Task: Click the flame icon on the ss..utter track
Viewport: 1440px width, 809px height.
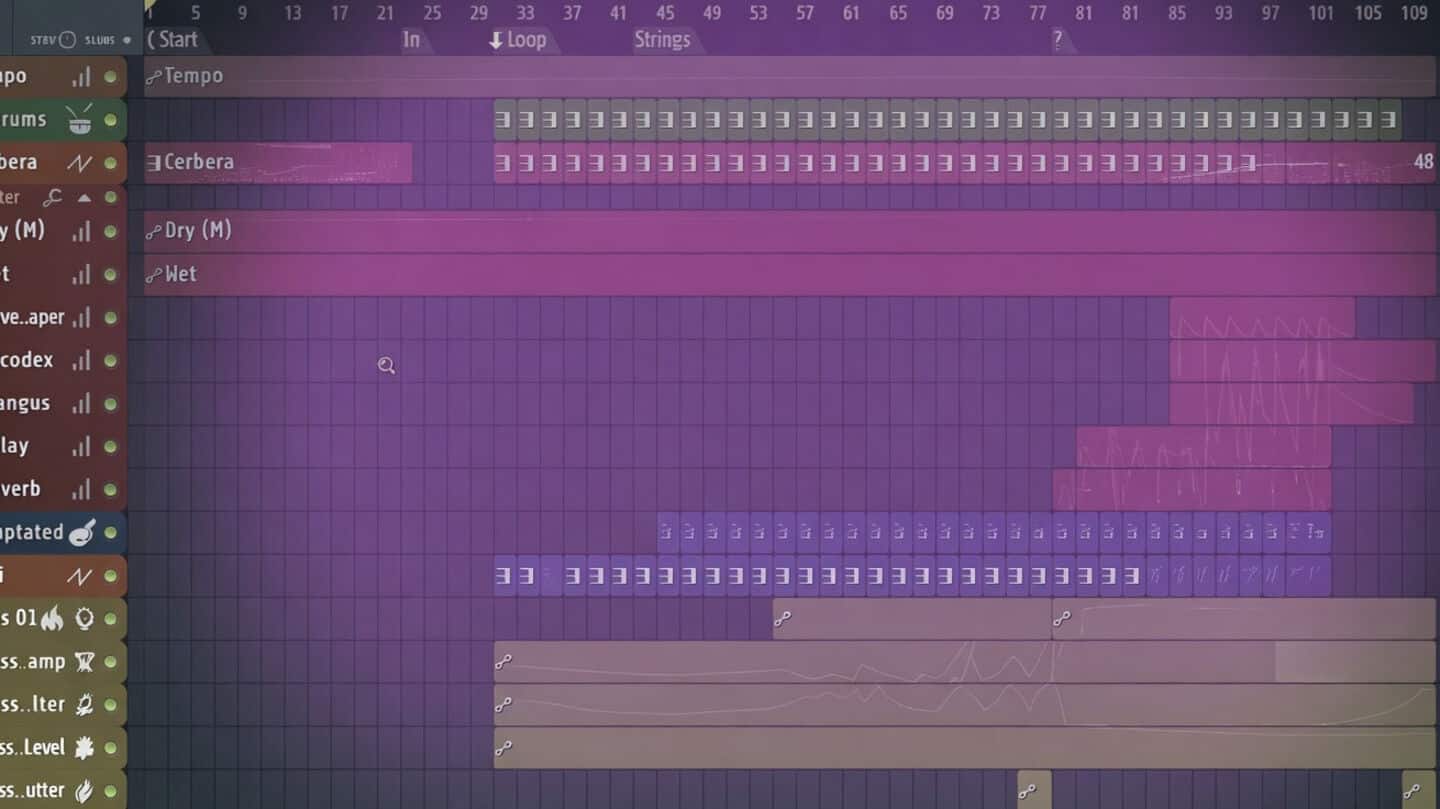Action: coord(84,791)
